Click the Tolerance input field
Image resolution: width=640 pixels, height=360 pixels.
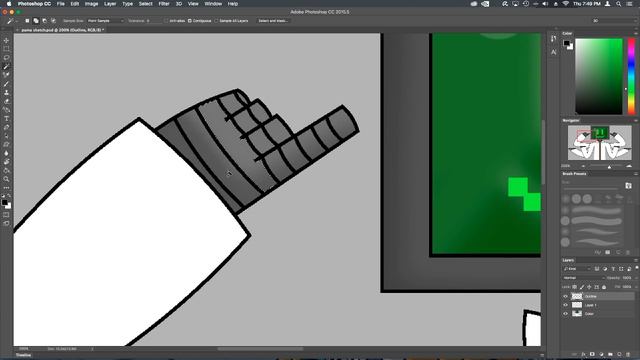pos(154,20)
